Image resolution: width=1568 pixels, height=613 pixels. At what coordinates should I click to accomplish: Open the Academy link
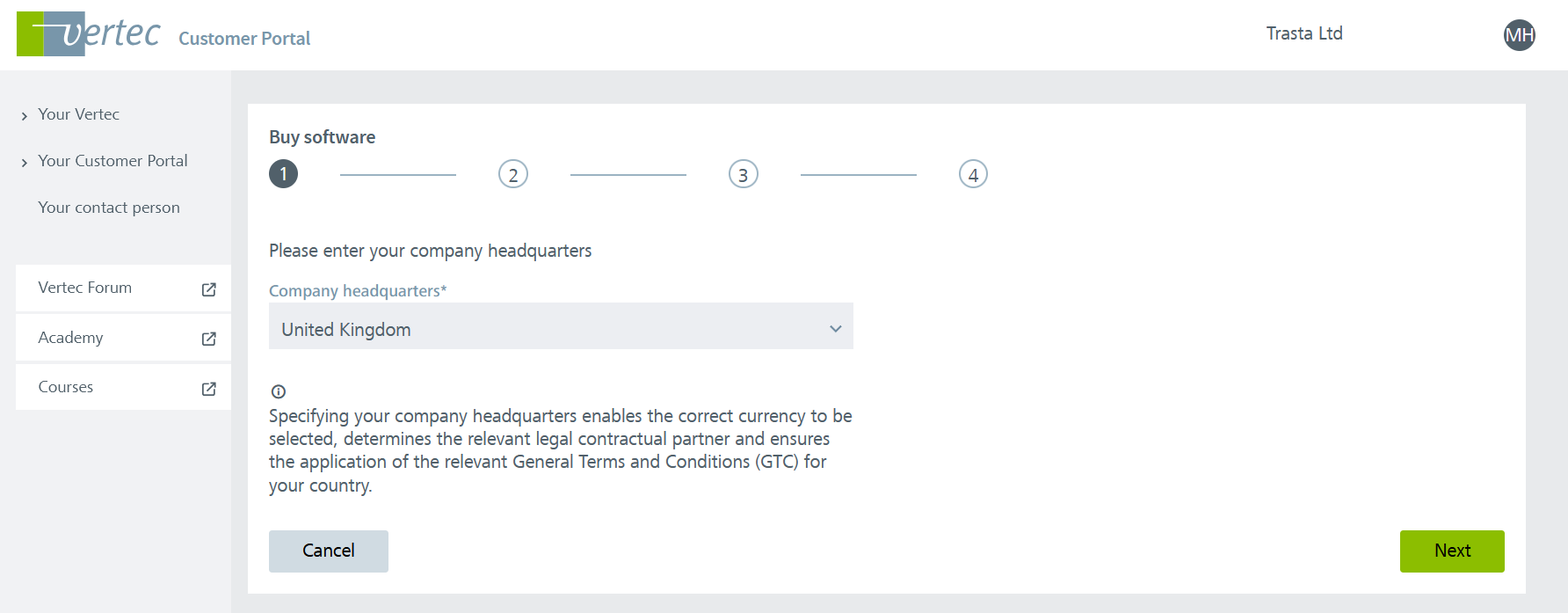point(70,338)
